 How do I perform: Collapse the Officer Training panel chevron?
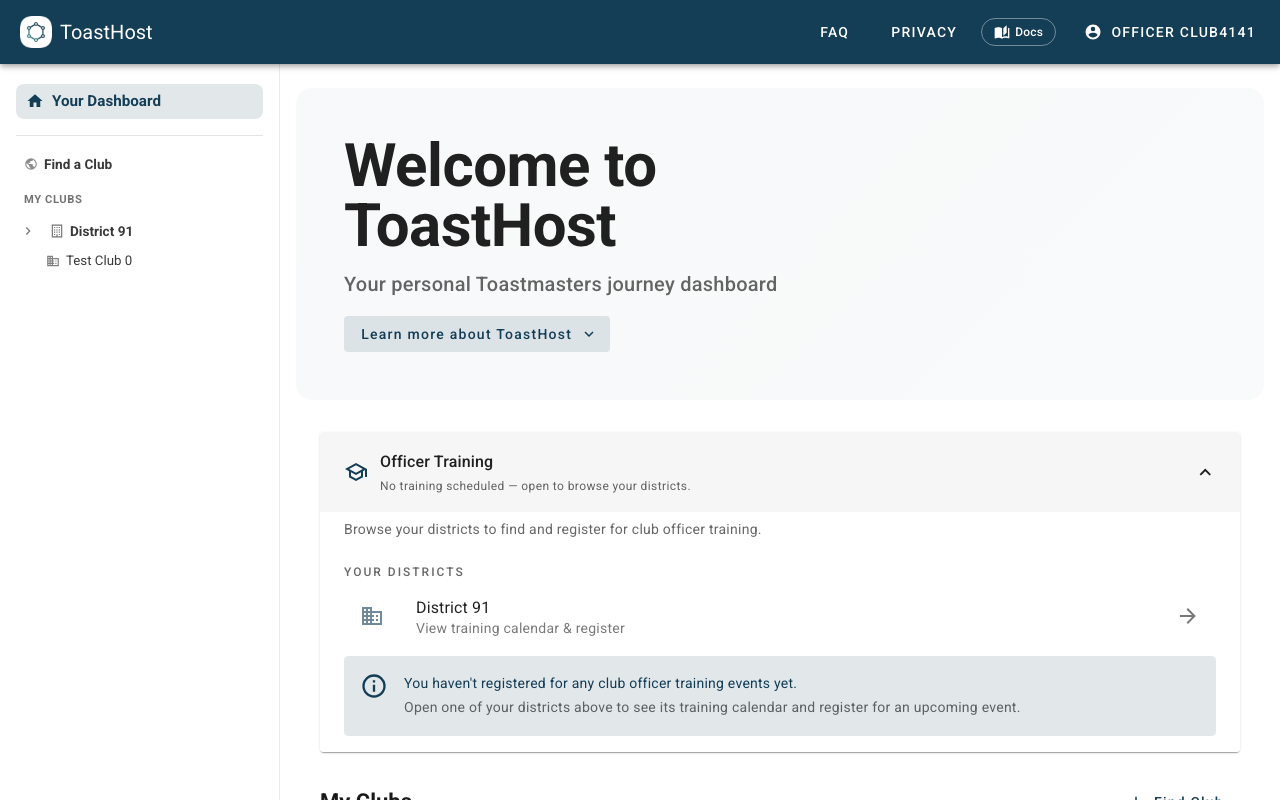tap(1205, 472)
